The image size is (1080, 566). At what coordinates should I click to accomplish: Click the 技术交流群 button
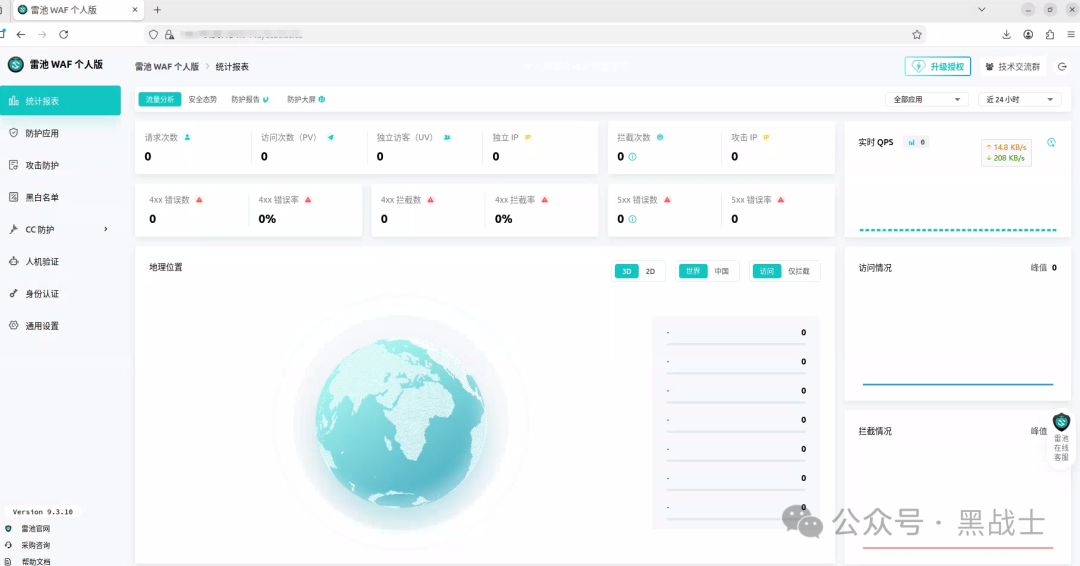(1012, 66)
